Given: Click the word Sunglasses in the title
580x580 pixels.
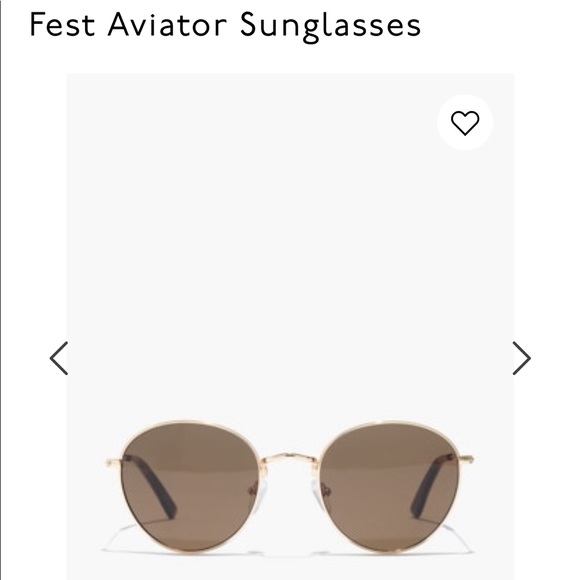Looking at the screenshot, I should [x=330, y=26].
